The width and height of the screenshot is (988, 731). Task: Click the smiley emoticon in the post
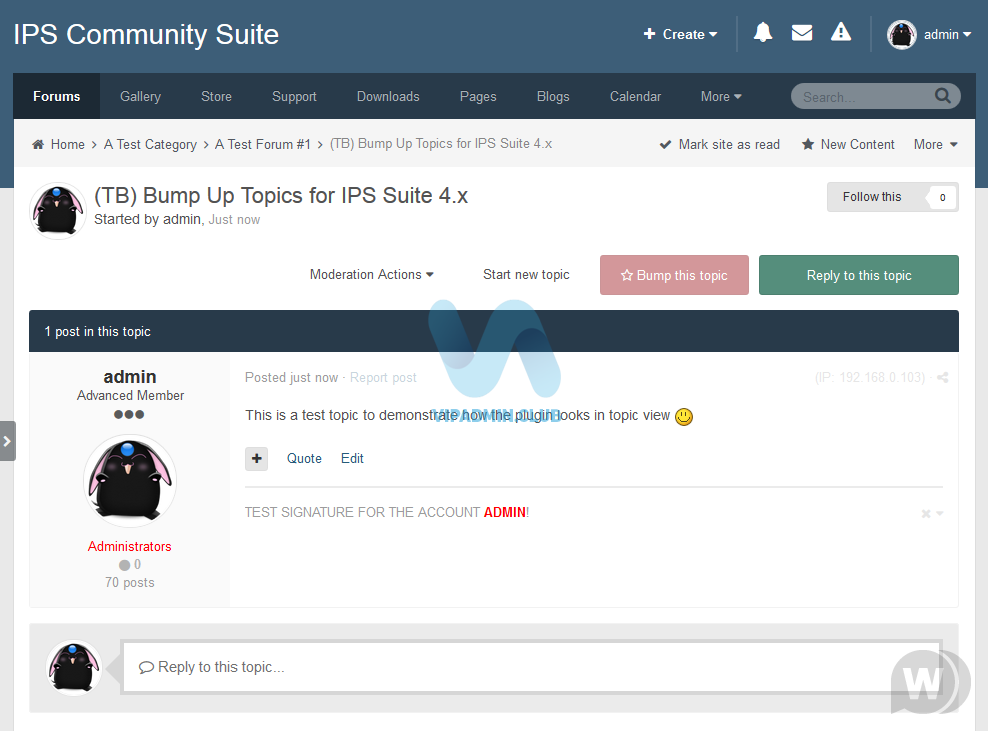point(684,417)
